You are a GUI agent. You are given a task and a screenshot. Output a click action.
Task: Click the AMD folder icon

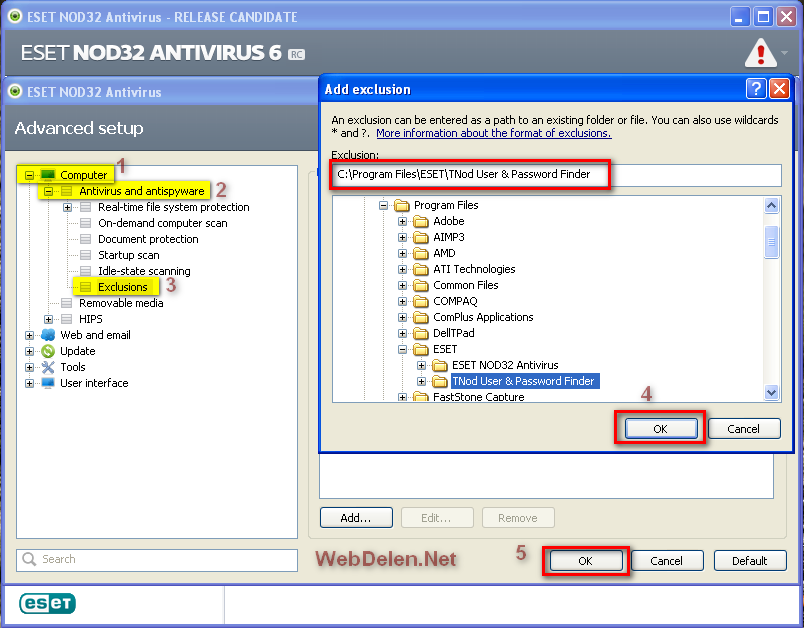click(420, 253)
